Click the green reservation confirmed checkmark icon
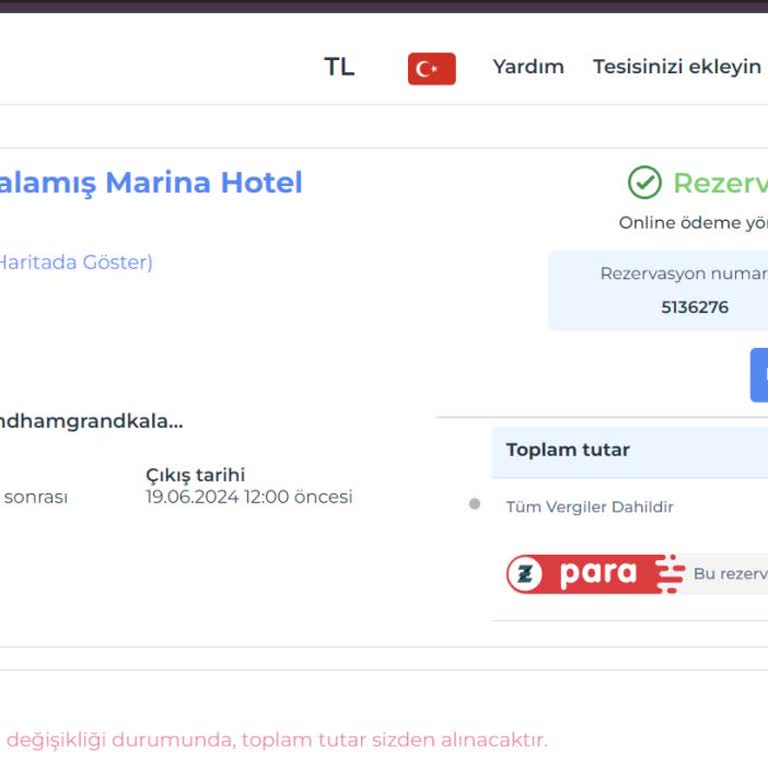Screen dimensions: 768x768 [x=645, y=182]
